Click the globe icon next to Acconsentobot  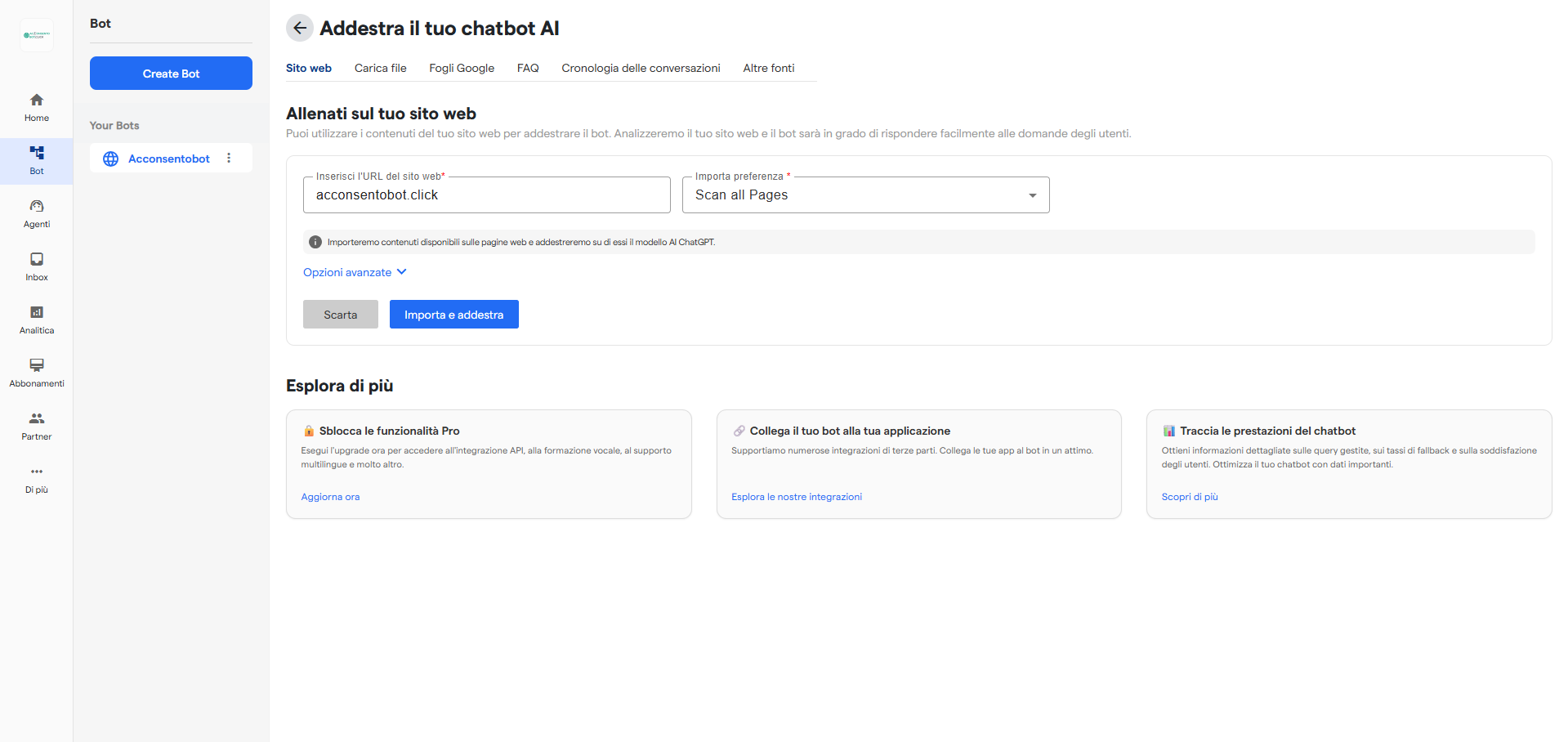tap(110, 159)
